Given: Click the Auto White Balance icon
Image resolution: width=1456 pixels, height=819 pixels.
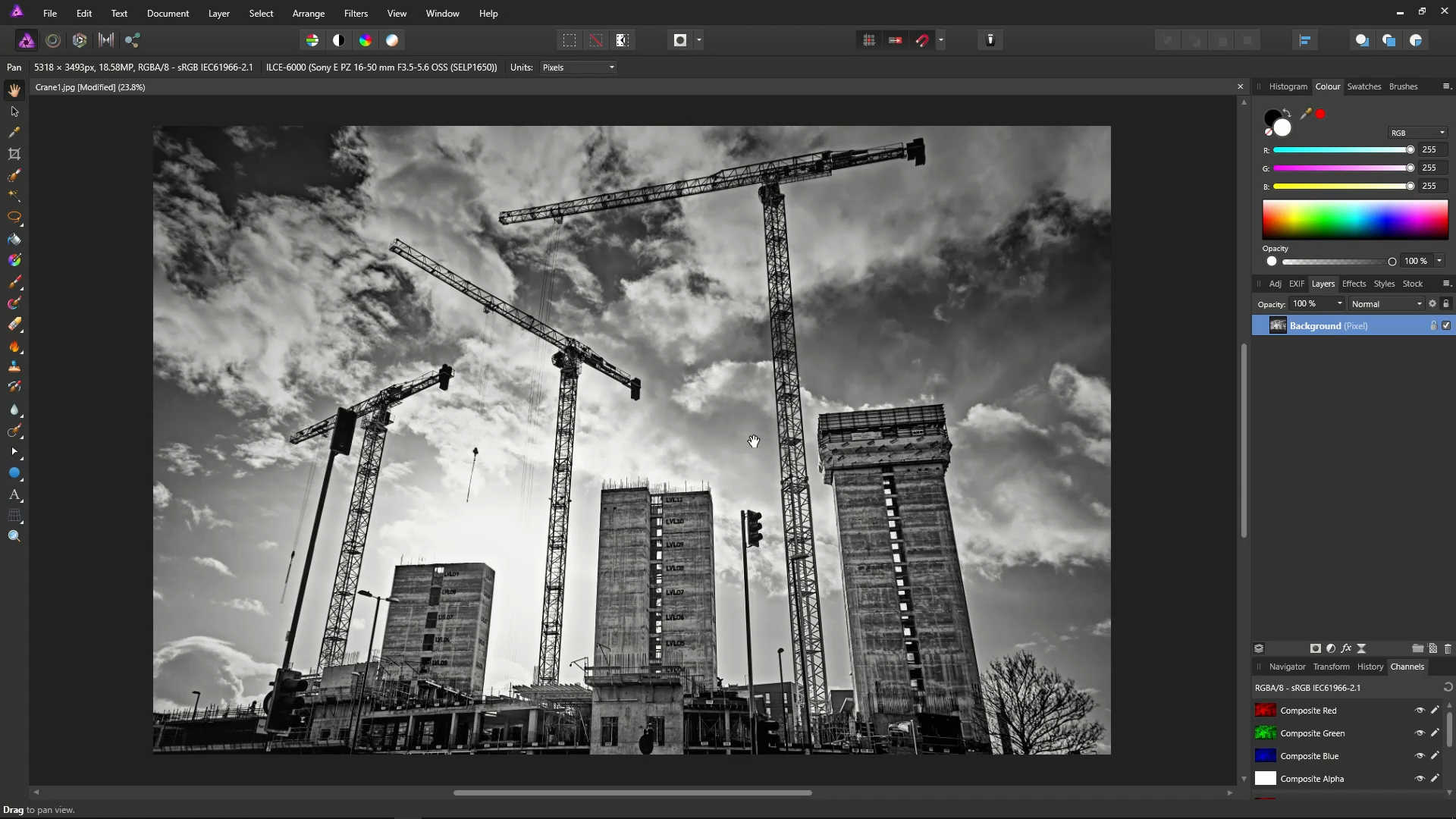Looking at the screenshot, I should point(392,40).
